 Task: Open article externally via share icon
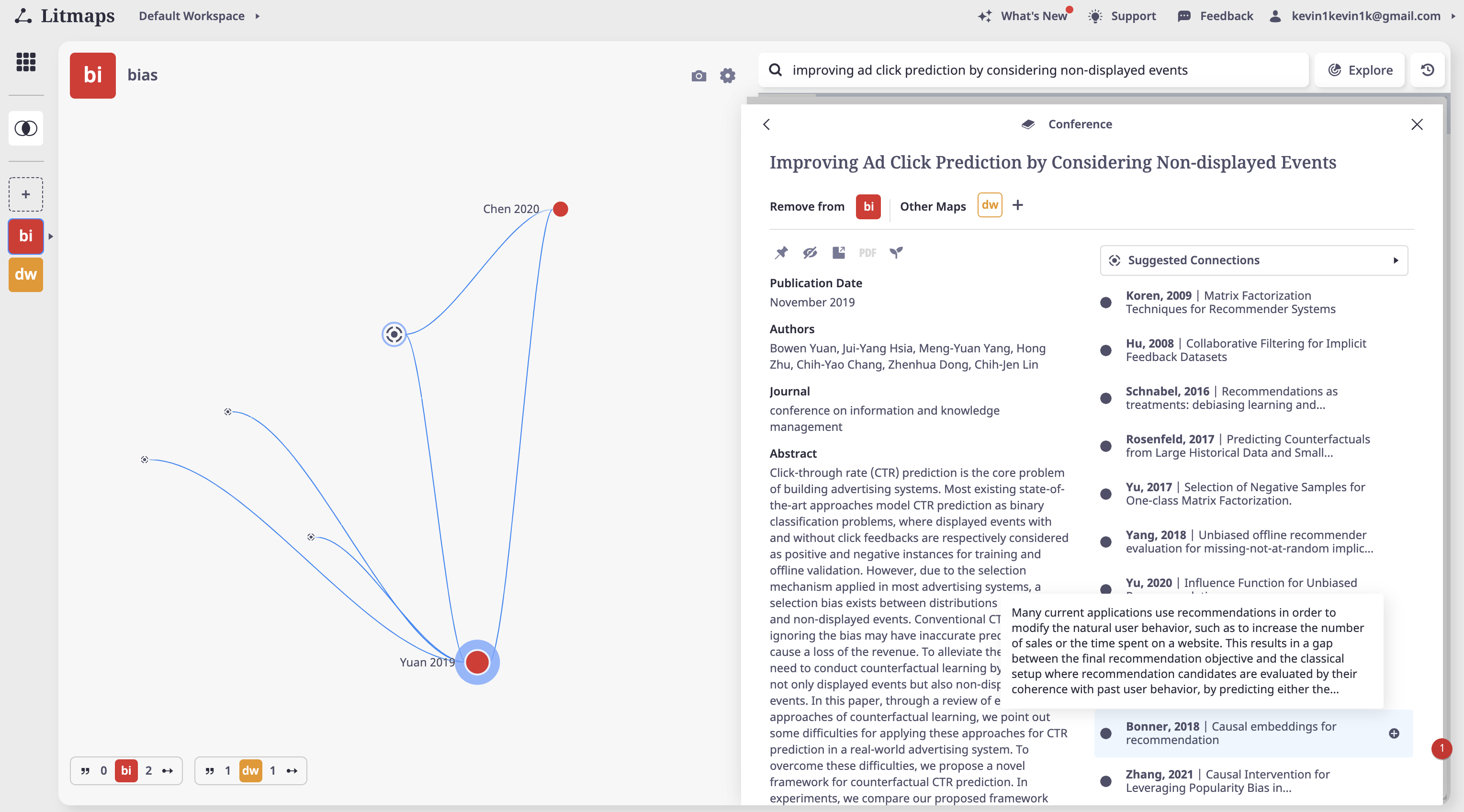839,252
